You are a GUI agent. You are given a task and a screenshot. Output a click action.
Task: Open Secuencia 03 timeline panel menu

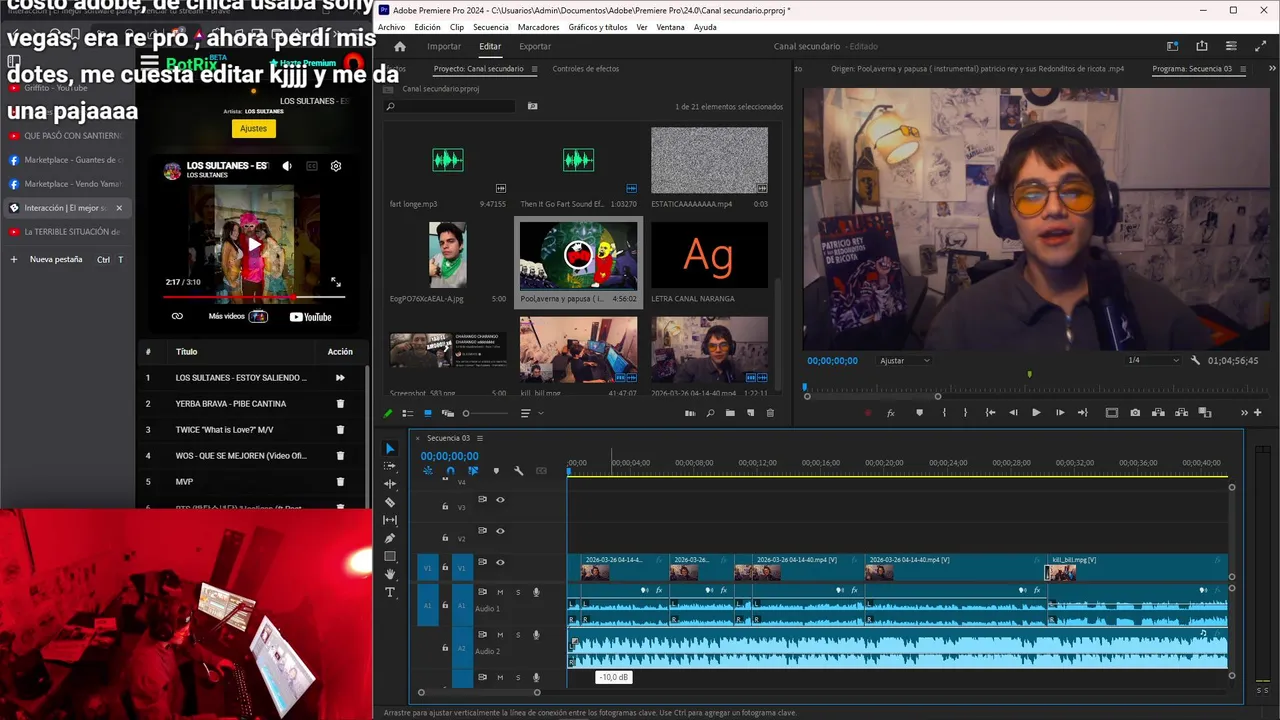[480, 438]
